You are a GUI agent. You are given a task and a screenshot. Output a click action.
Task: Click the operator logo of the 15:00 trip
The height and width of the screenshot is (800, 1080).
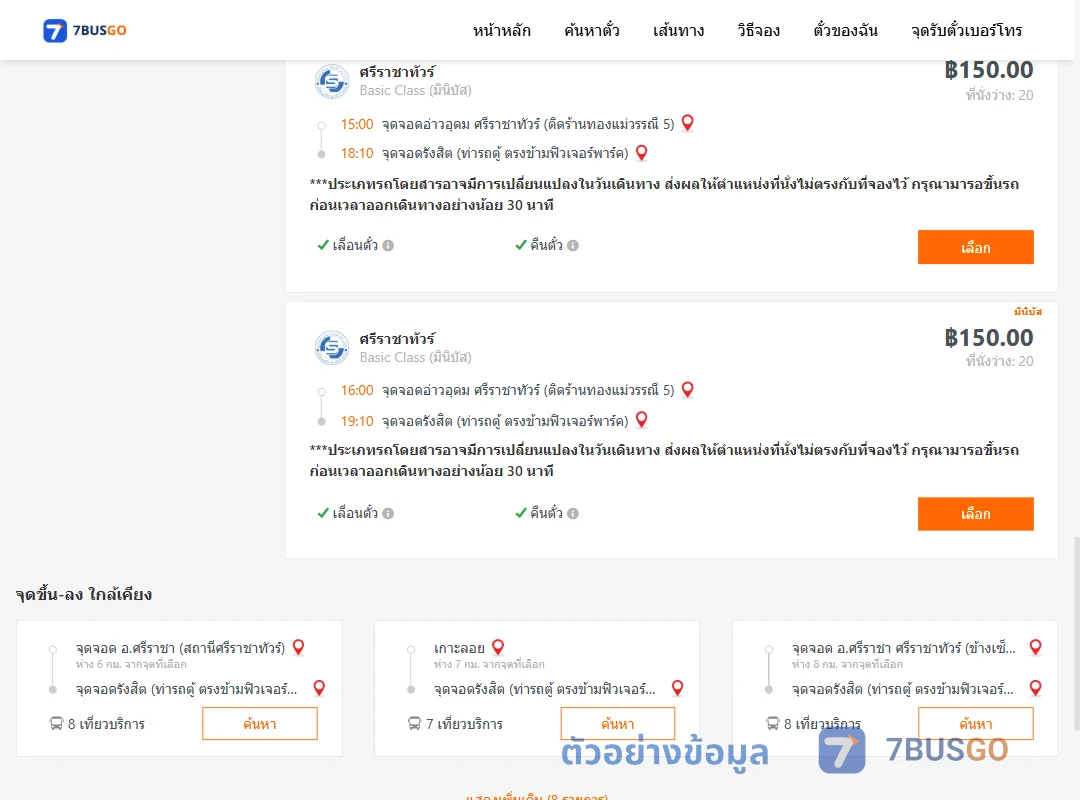[331, 82]
